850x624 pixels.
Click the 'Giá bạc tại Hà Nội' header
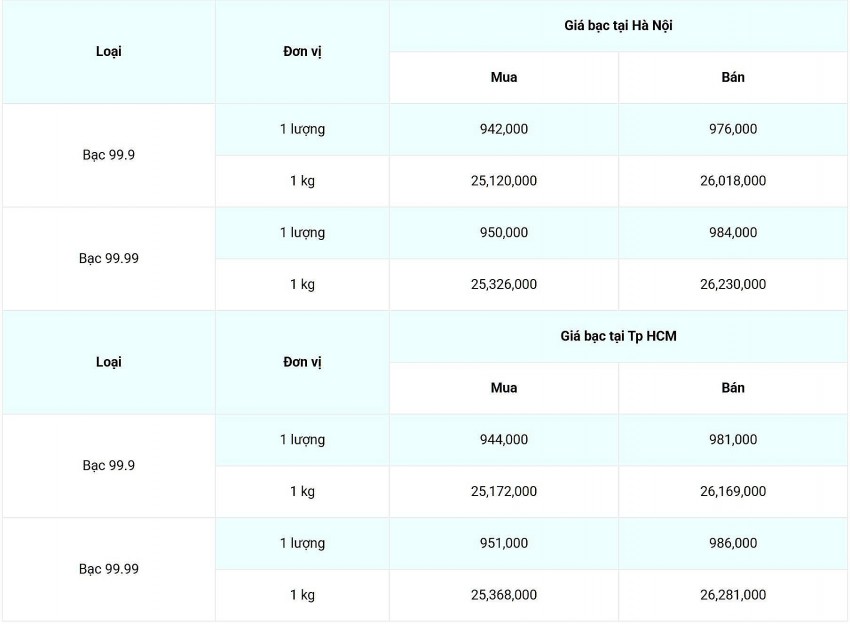[618, 26]
